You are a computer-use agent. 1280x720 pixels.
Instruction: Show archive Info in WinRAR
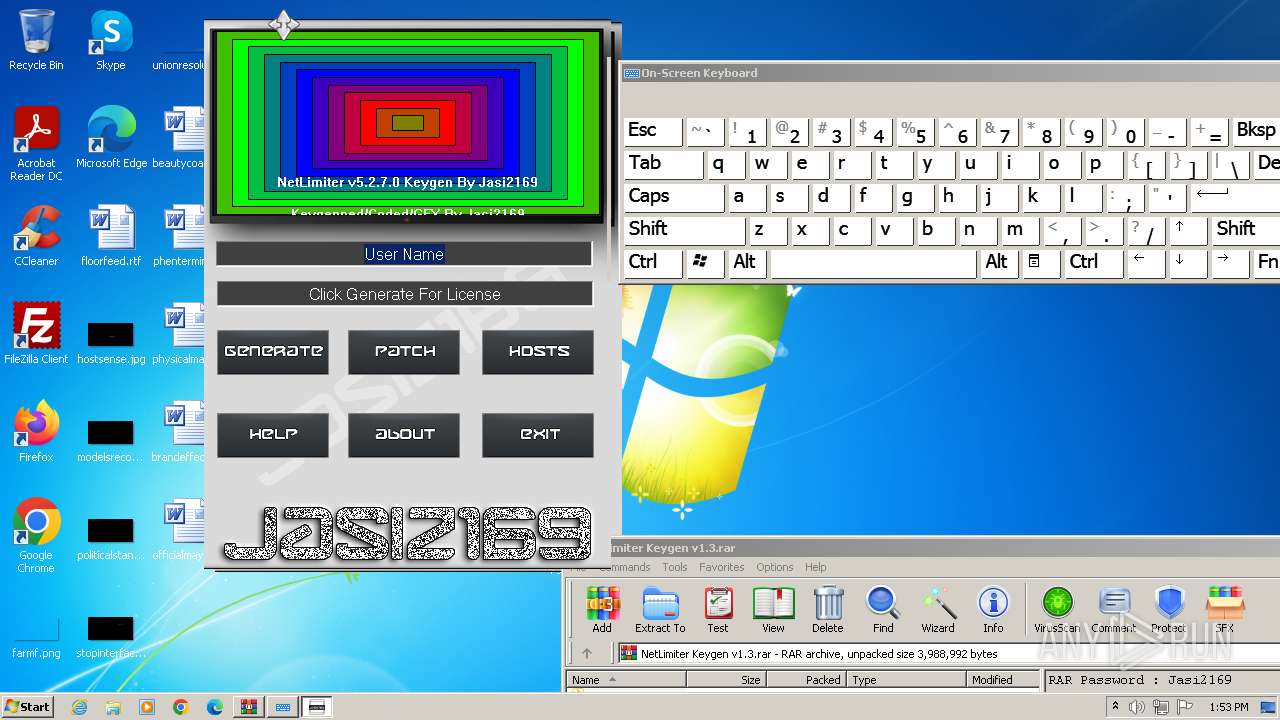(993, 610)
